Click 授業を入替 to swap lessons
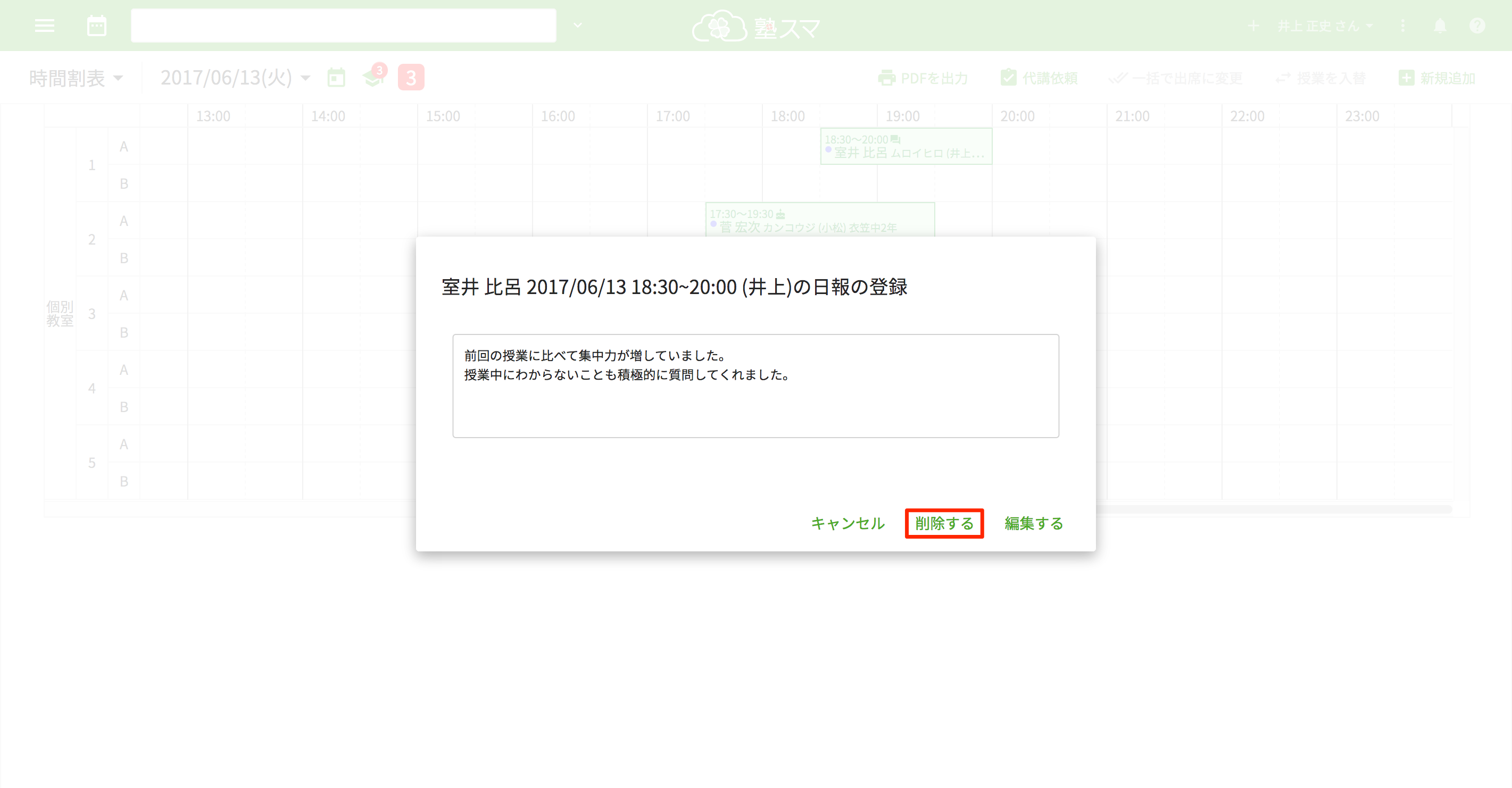Image resolution: width=1512 pixels, height=788 pixels. 1320,78
